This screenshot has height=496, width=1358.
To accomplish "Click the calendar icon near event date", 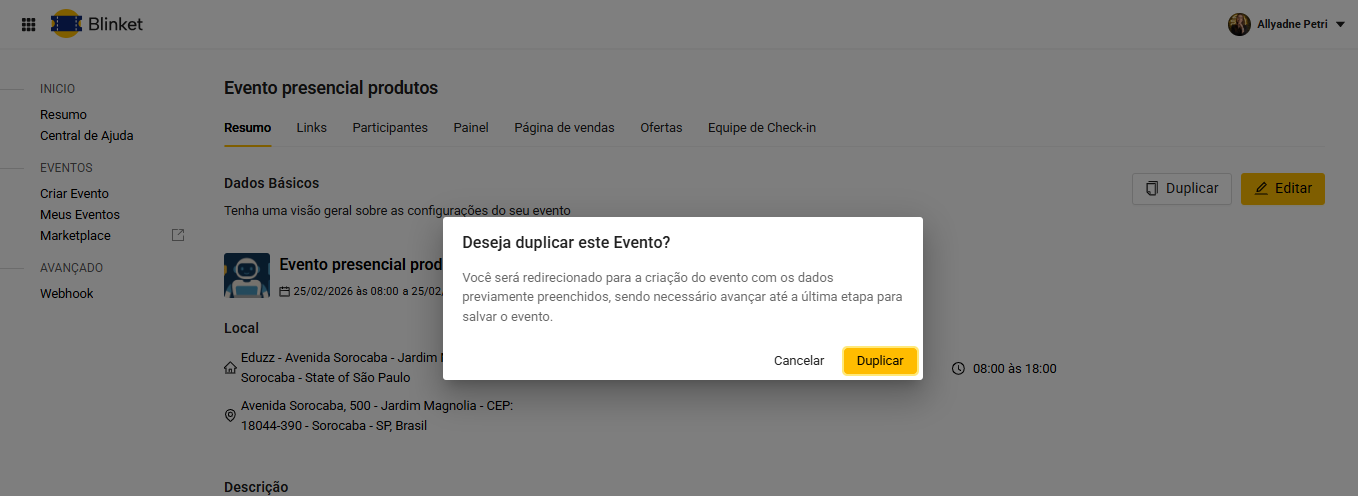I will (x=285, y=291).
